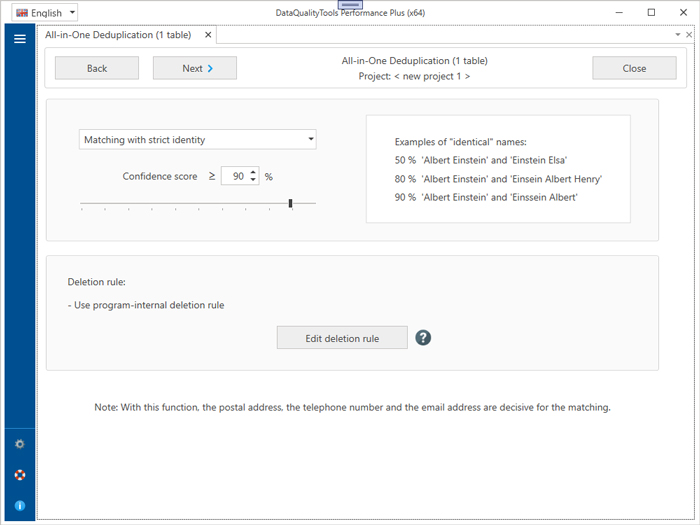Image resolution: width=700 pixels, height=525 pixels.
Task: Click the confidence score slider thumb
Action: 291,203
